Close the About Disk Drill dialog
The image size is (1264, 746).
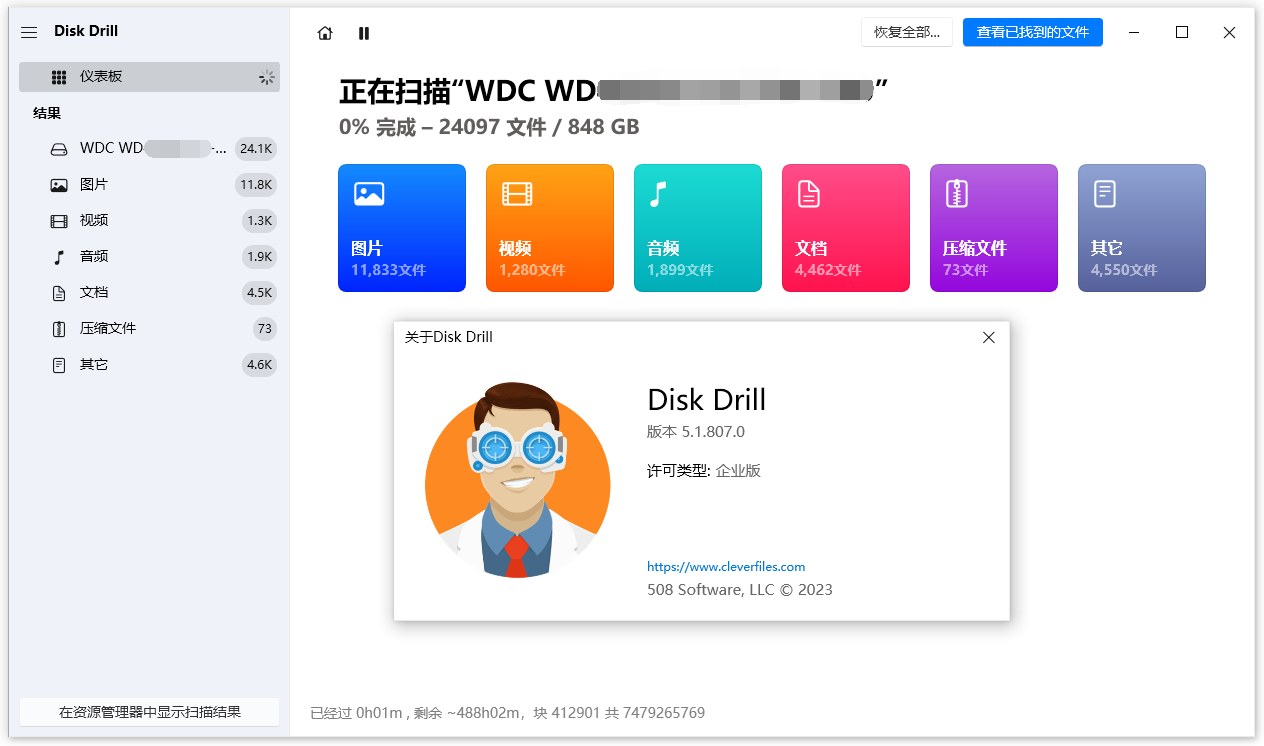[x=988, y=337]
